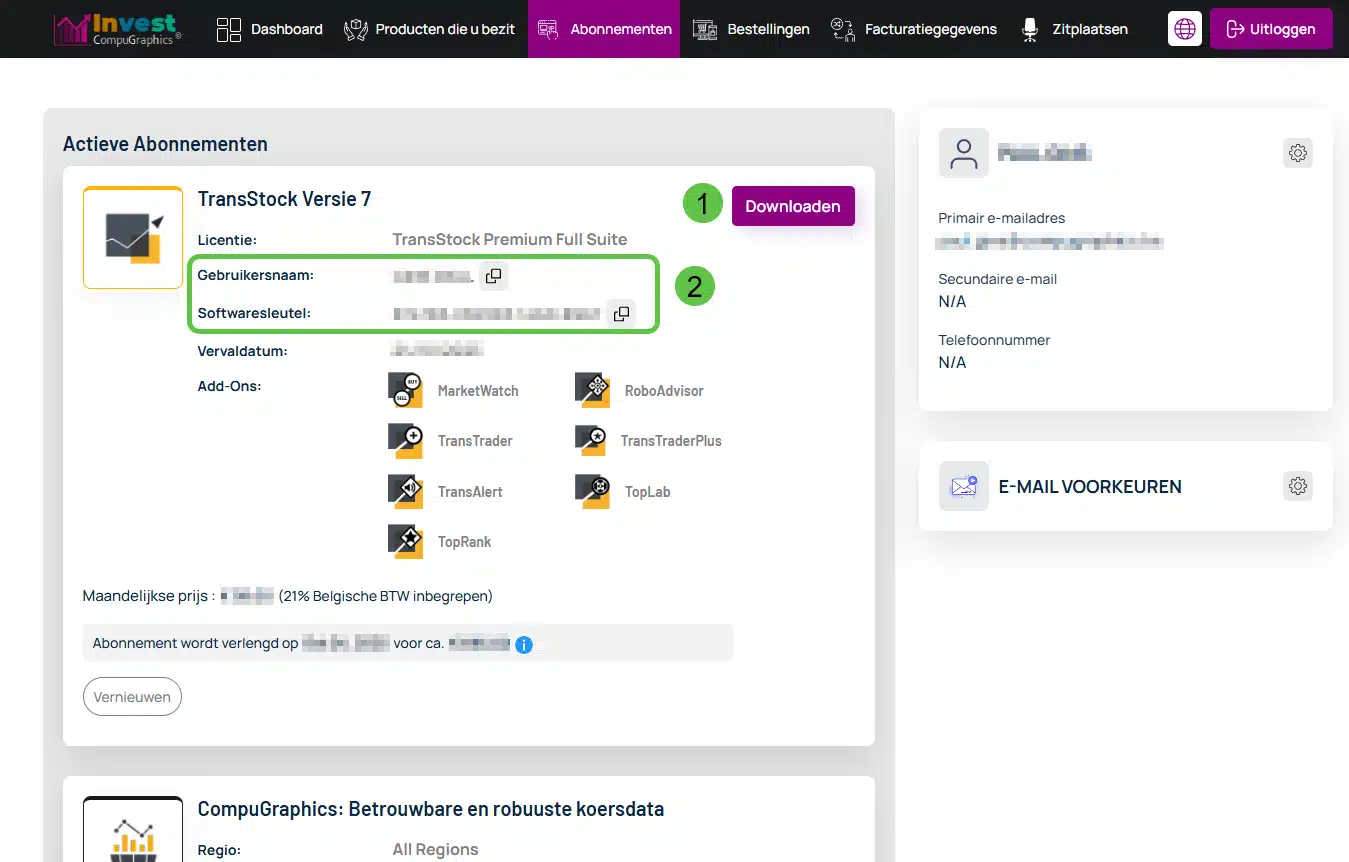Go to the Dashboard menu item
The width and height of the screenshot is (1349, 862).
pos(270,29)
